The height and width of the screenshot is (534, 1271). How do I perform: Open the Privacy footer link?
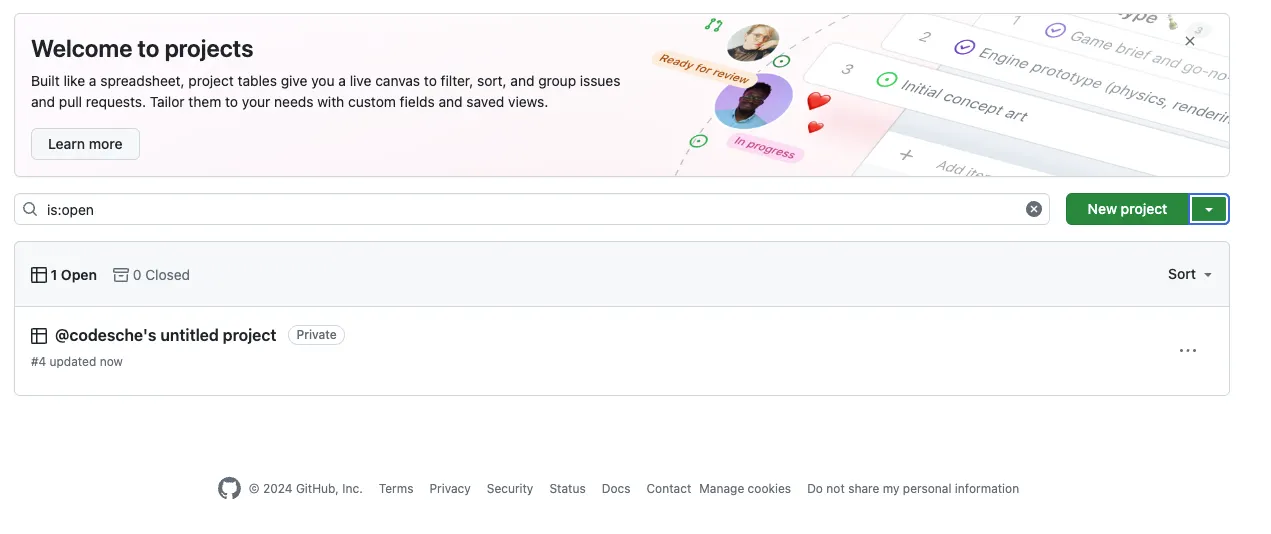coord(450,489)
